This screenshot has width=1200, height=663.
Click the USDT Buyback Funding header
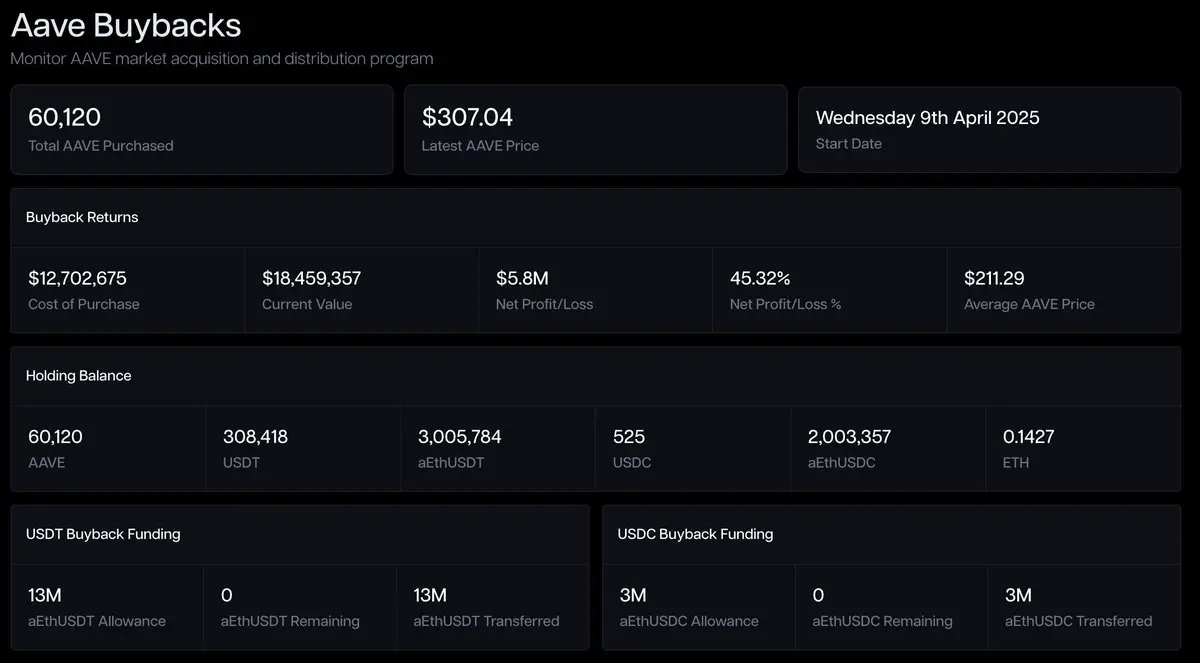coord(103,534)
